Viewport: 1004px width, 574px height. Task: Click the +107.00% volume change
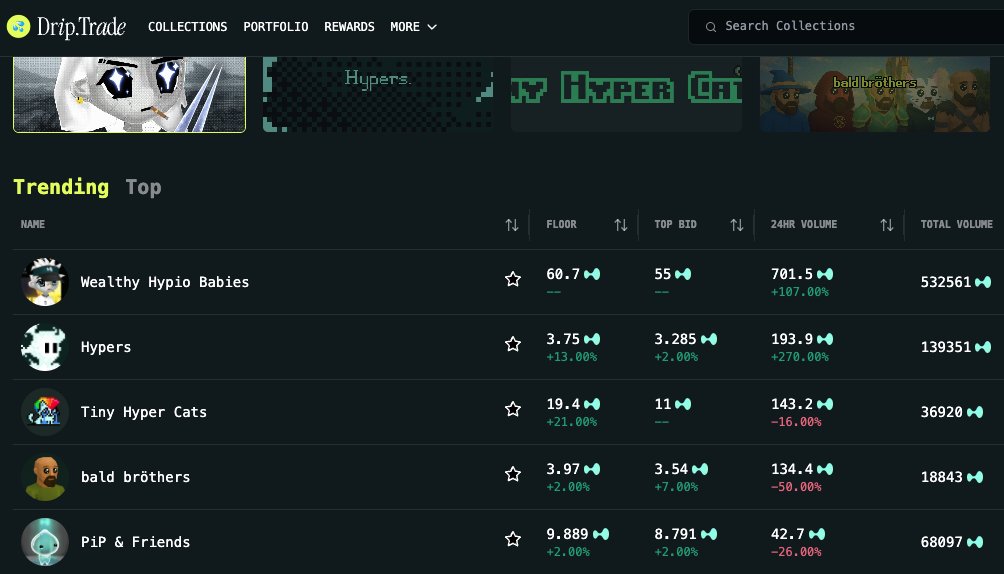point(800,292)
